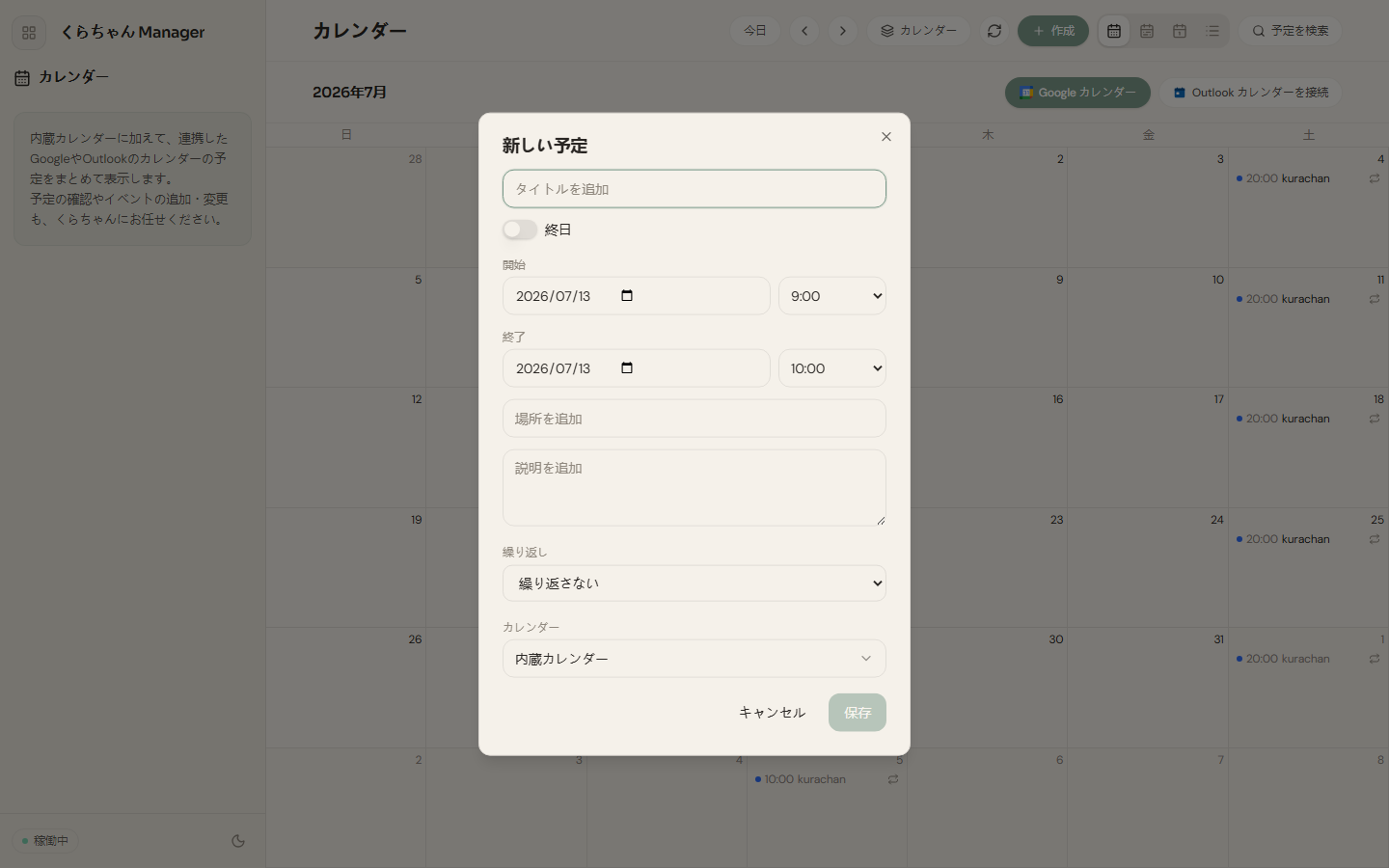
Task: Open the start time dropdown showing 9:00
Action: click(832, 296)
